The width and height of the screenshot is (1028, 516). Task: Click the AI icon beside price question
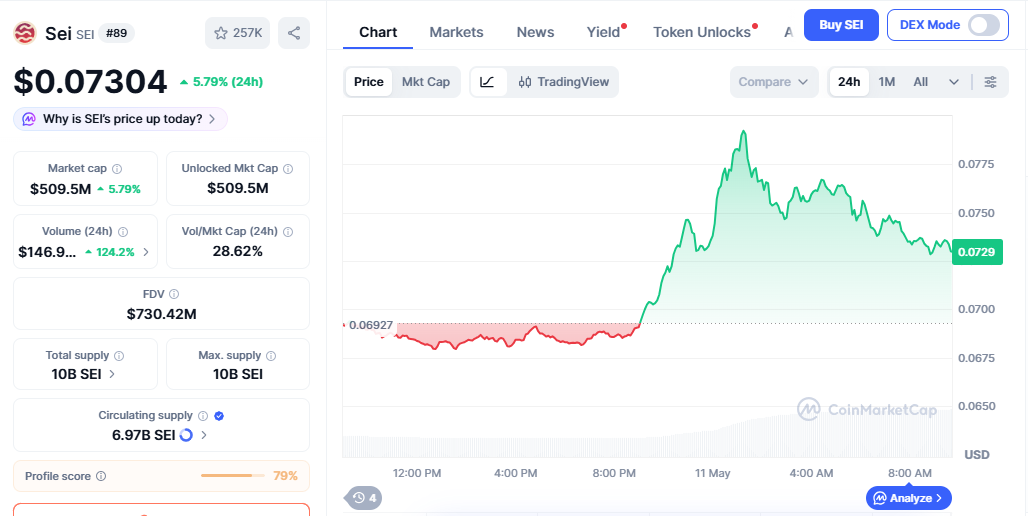click(29, 119)
